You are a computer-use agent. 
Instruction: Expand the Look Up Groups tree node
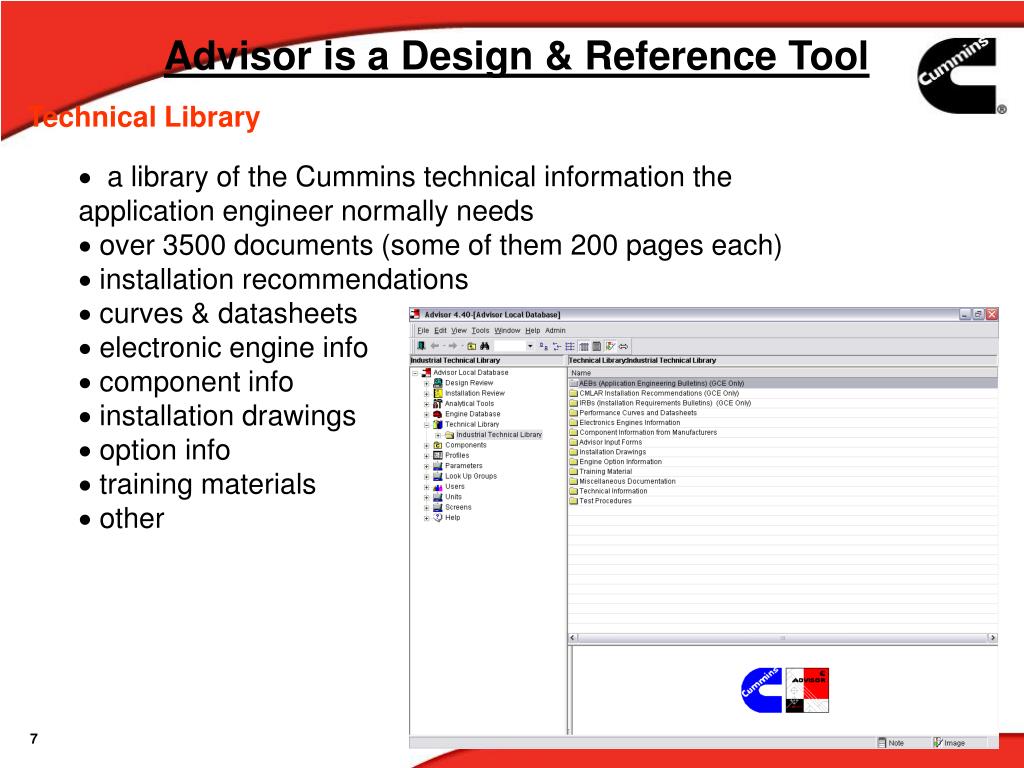point(426,477)
